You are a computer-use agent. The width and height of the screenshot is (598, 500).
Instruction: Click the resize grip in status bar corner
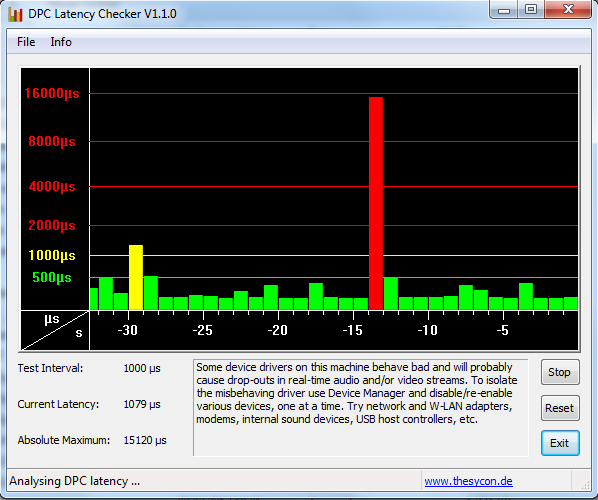coord(585,484)
